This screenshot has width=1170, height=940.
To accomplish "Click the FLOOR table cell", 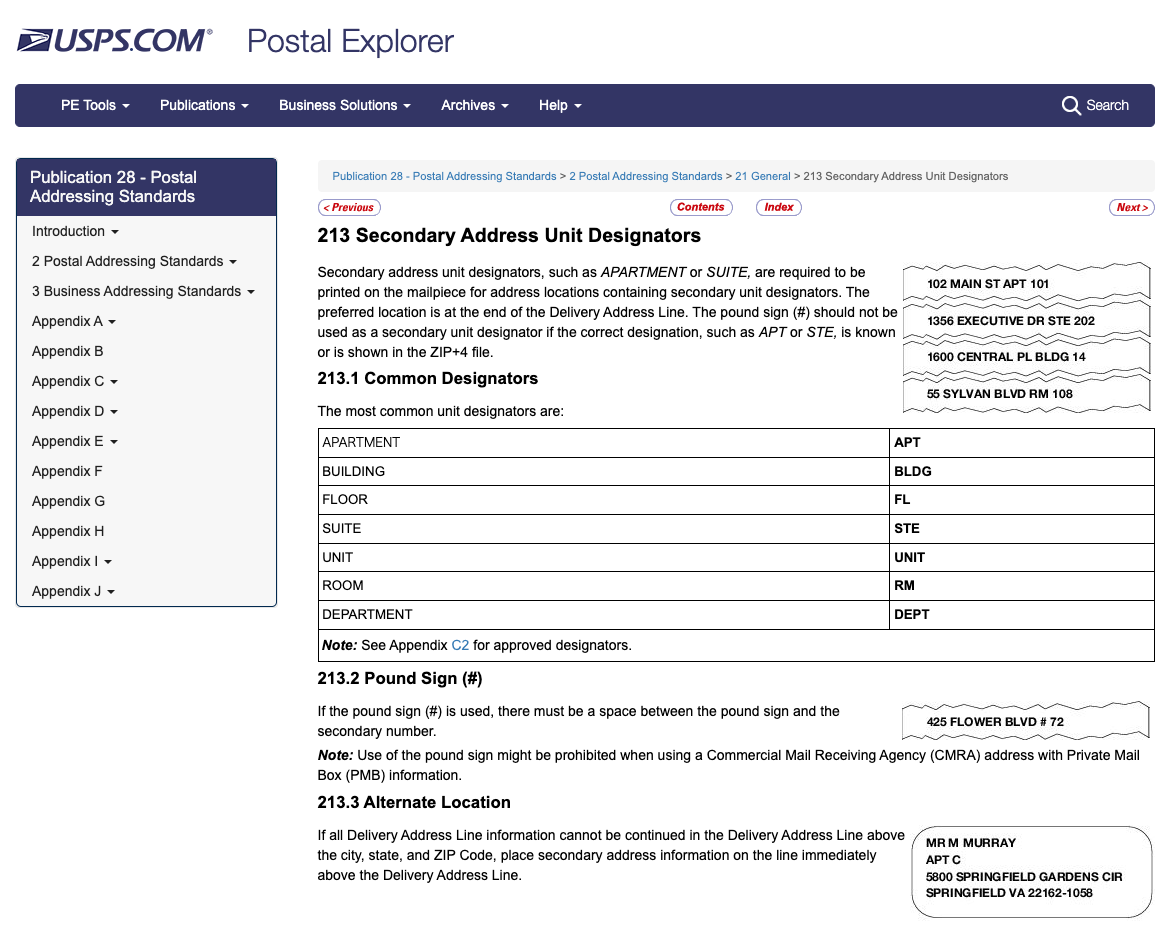I will [x=604, y=500].
